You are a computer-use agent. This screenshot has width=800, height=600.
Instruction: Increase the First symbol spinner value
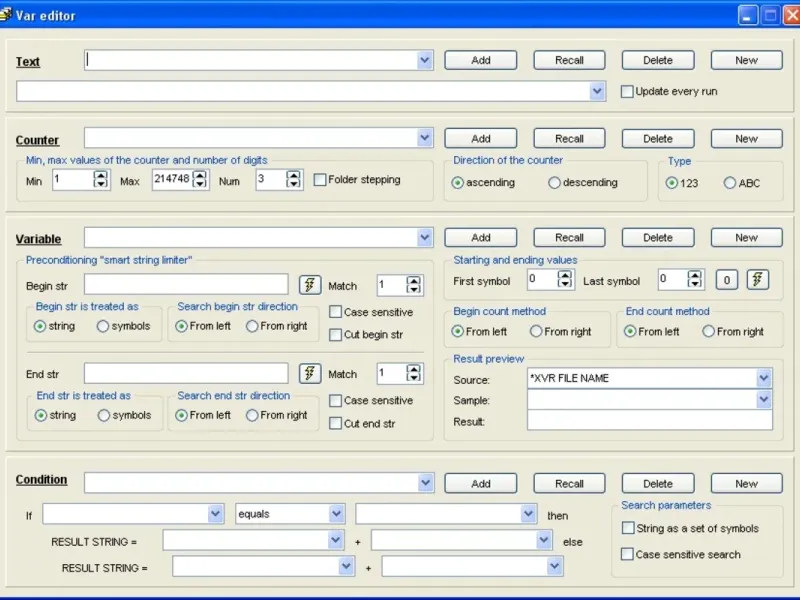pyautogui.click(x=565, y=275)
